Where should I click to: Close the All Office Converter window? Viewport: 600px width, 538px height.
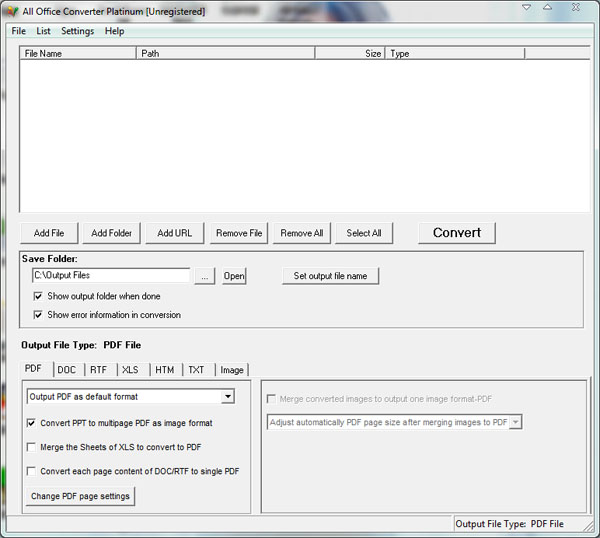(576, 7)
